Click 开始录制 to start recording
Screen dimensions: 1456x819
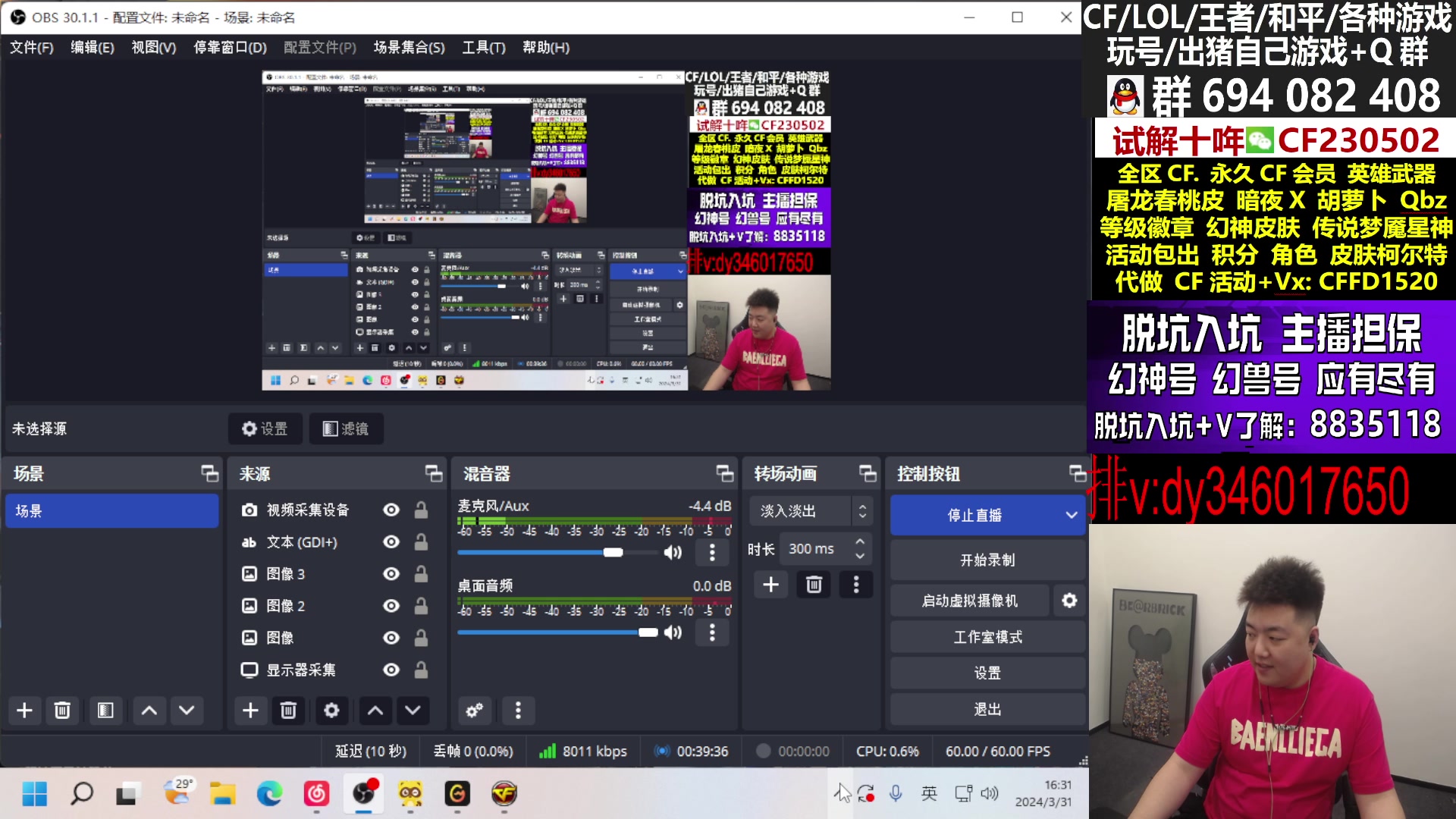987,560
